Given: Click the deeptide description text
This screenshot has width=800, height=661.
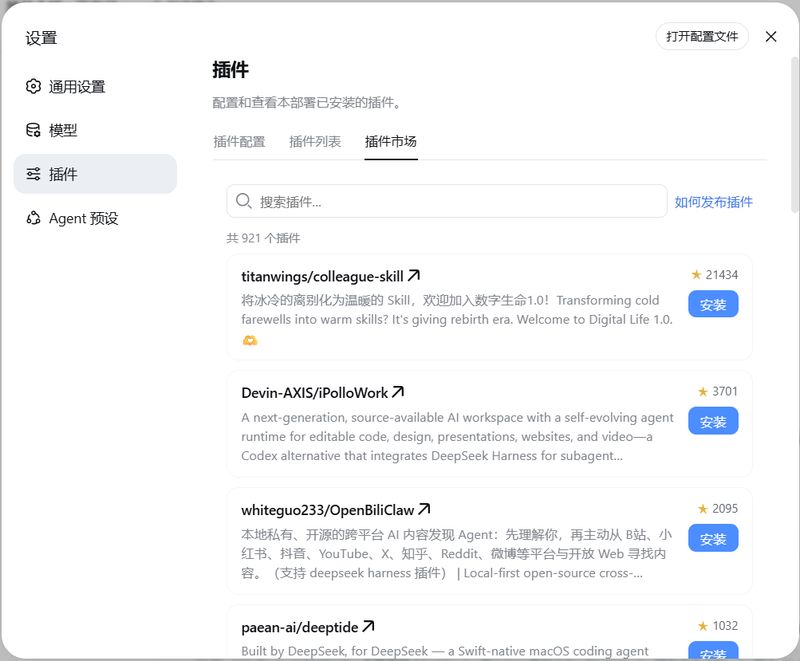Looking at the screenshot, I should tap(445, 651).
